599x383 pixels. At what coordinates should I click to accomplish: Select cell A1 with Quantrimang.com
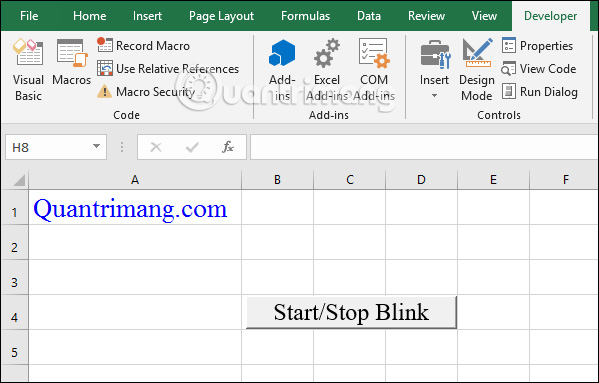pos(135,207)
